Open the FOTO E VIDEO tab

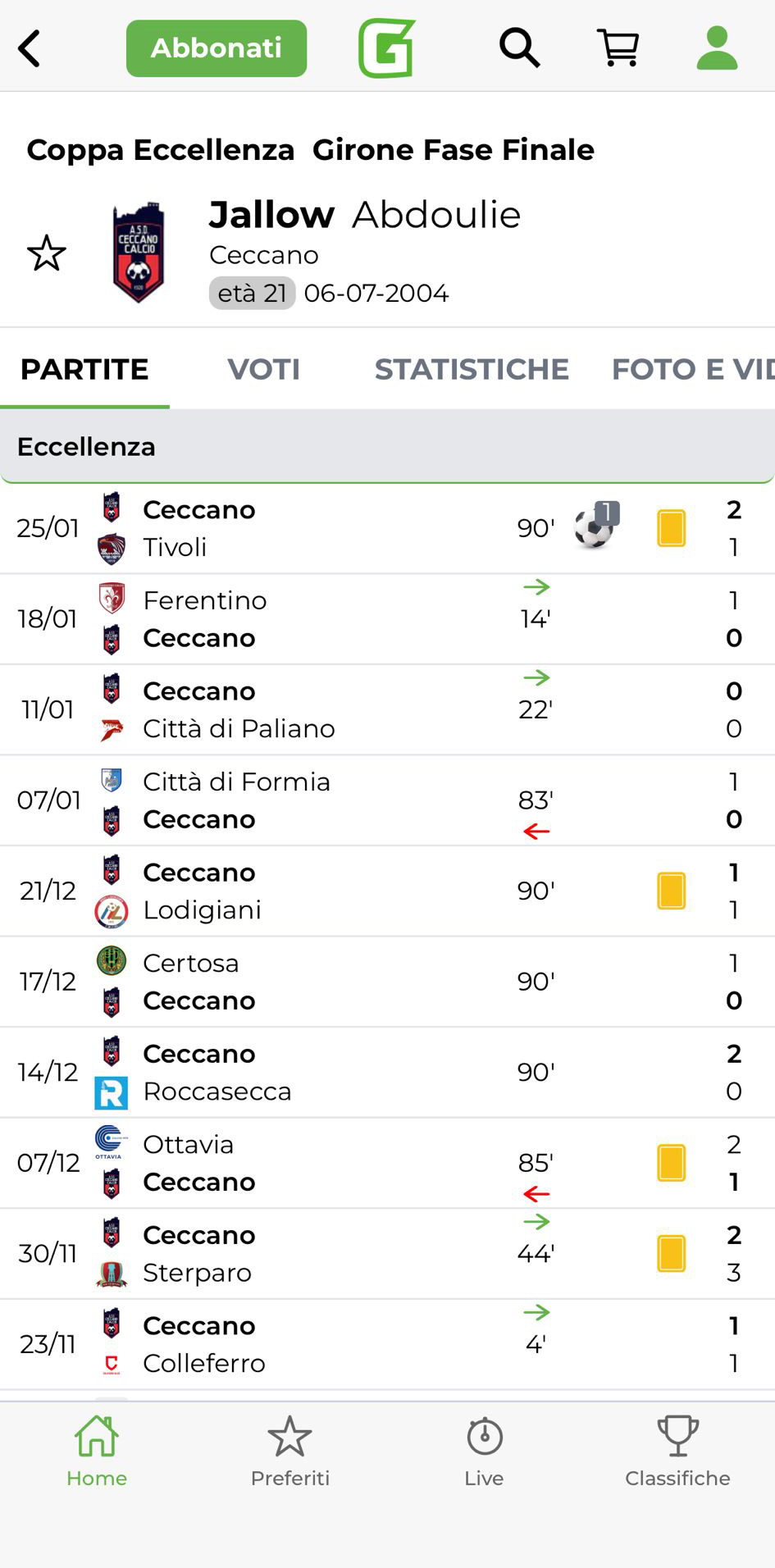[x=691, y=369]
